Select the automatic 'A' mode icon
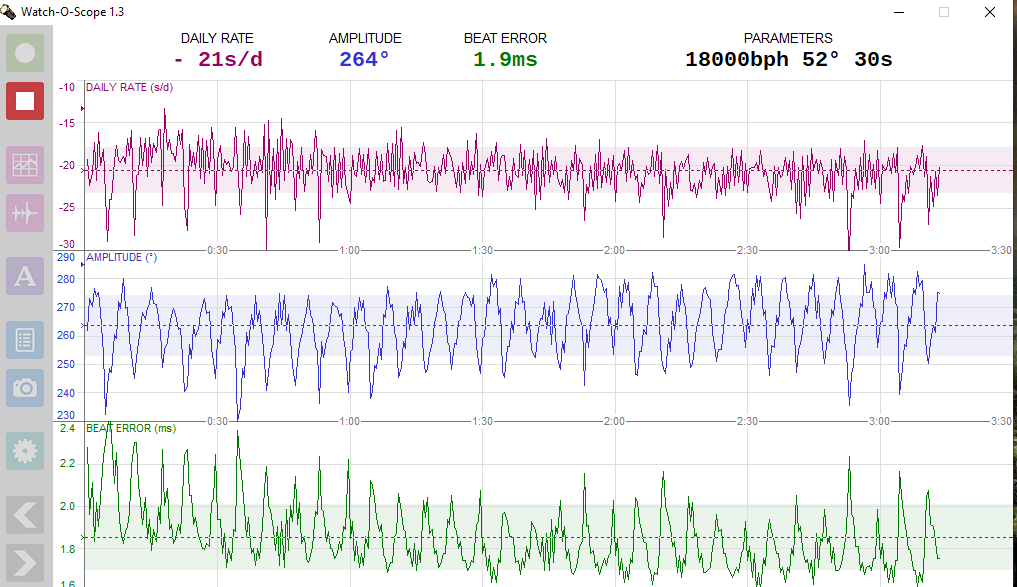This screenshot has width=1017, height=587. tap(25, 276)
